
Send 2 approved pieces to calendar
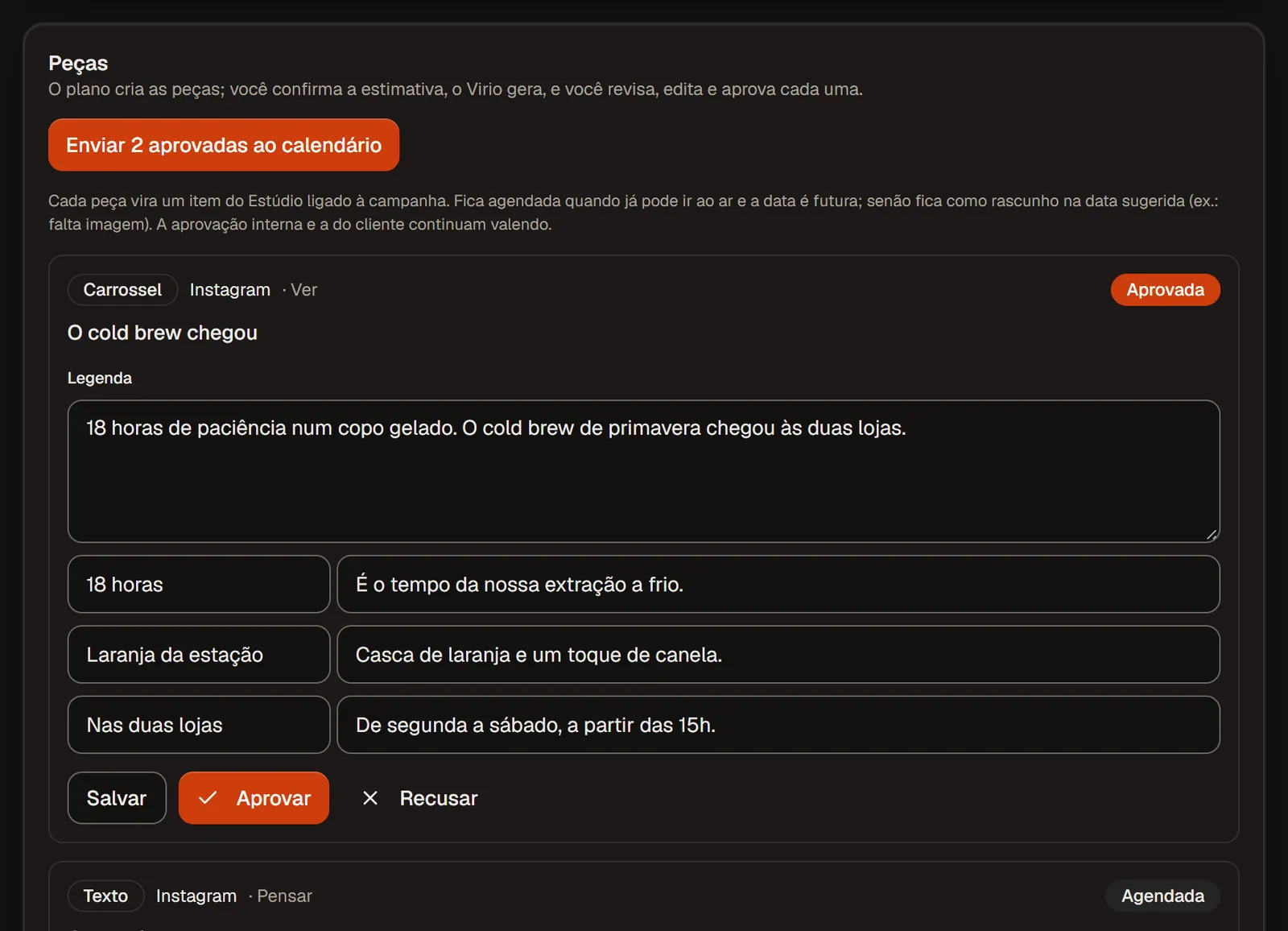click(224, 145)
